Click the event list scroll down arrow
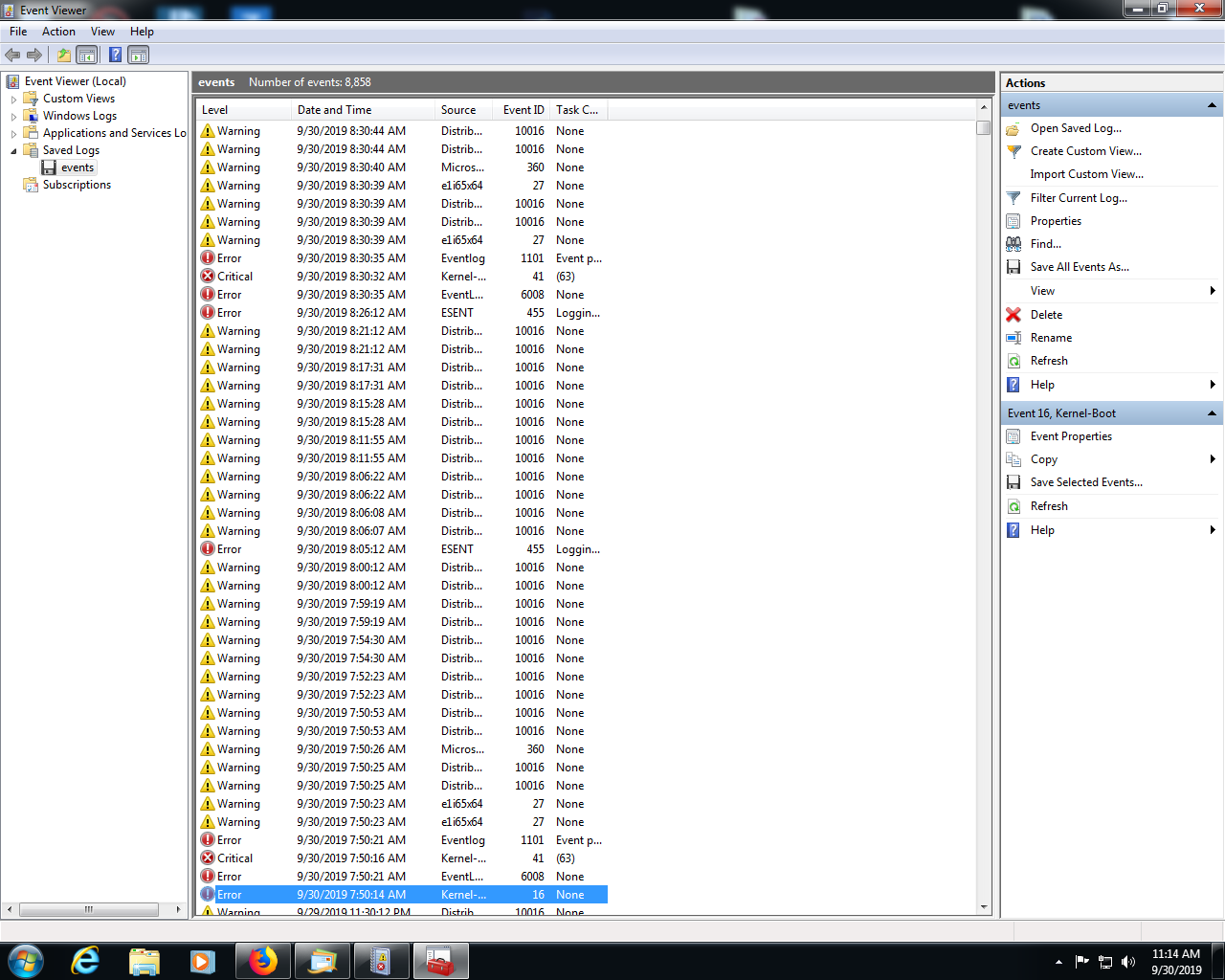Image resolution: width=1225 pixels, height=980 pixels. pyautogui.click(x=984, y=906)
